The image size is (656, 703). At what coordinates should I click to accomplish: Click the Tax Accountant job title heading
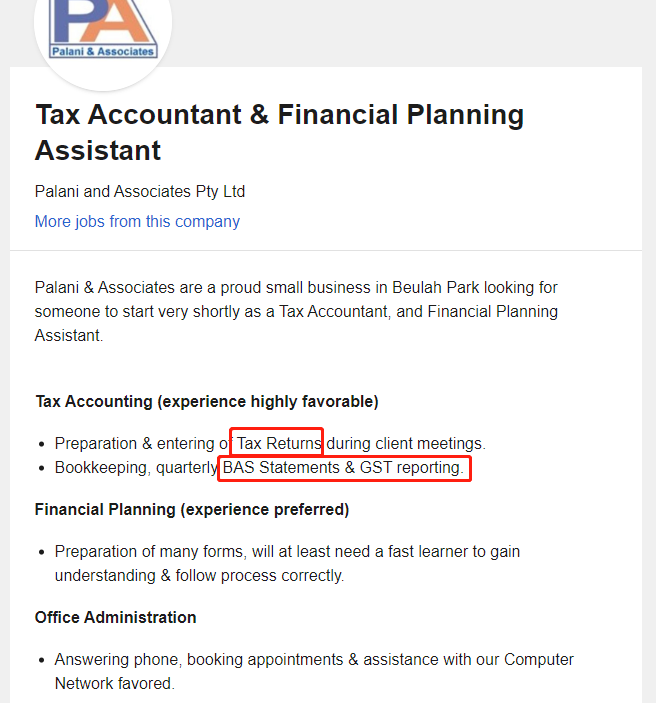pos(279,132)
